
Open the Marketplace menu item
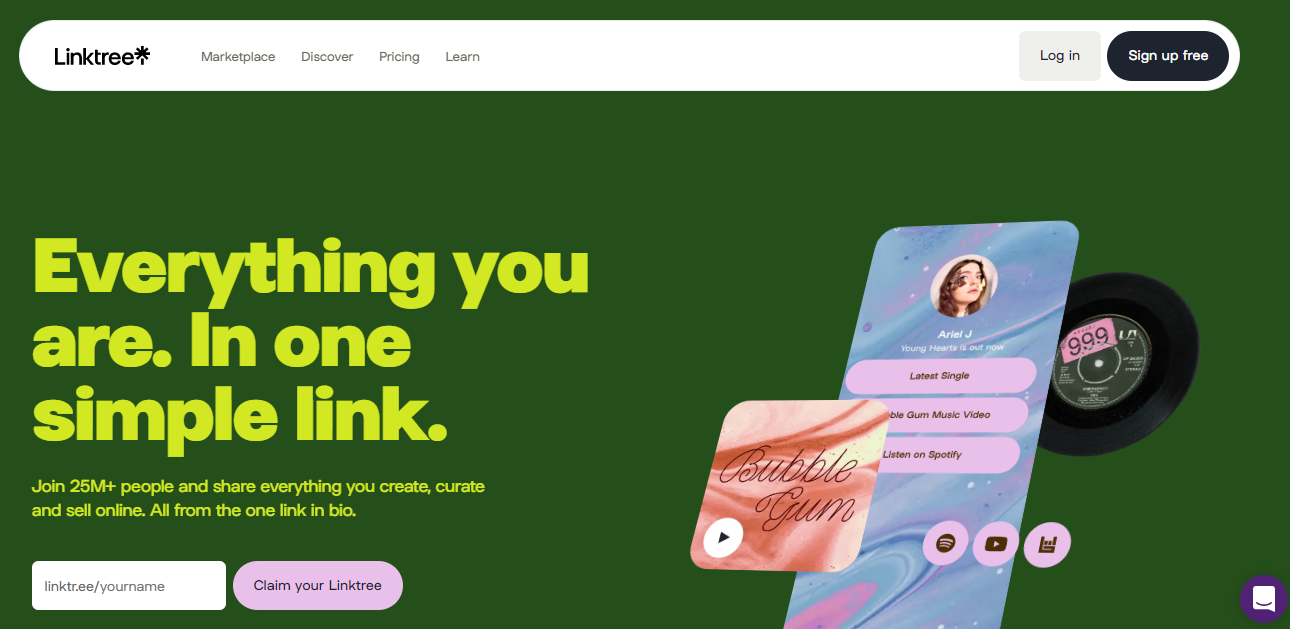point(238,57)
